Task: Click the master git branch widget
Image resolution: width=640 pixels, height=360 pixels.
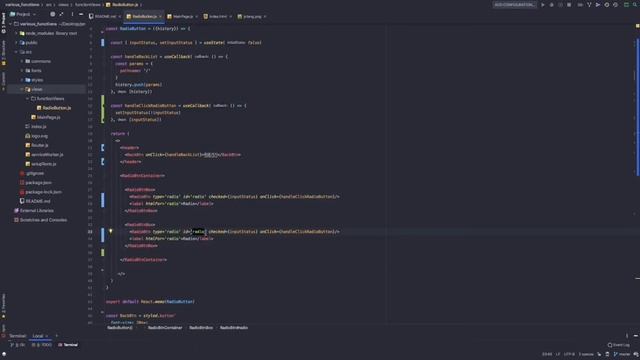Action: (622, 355)
